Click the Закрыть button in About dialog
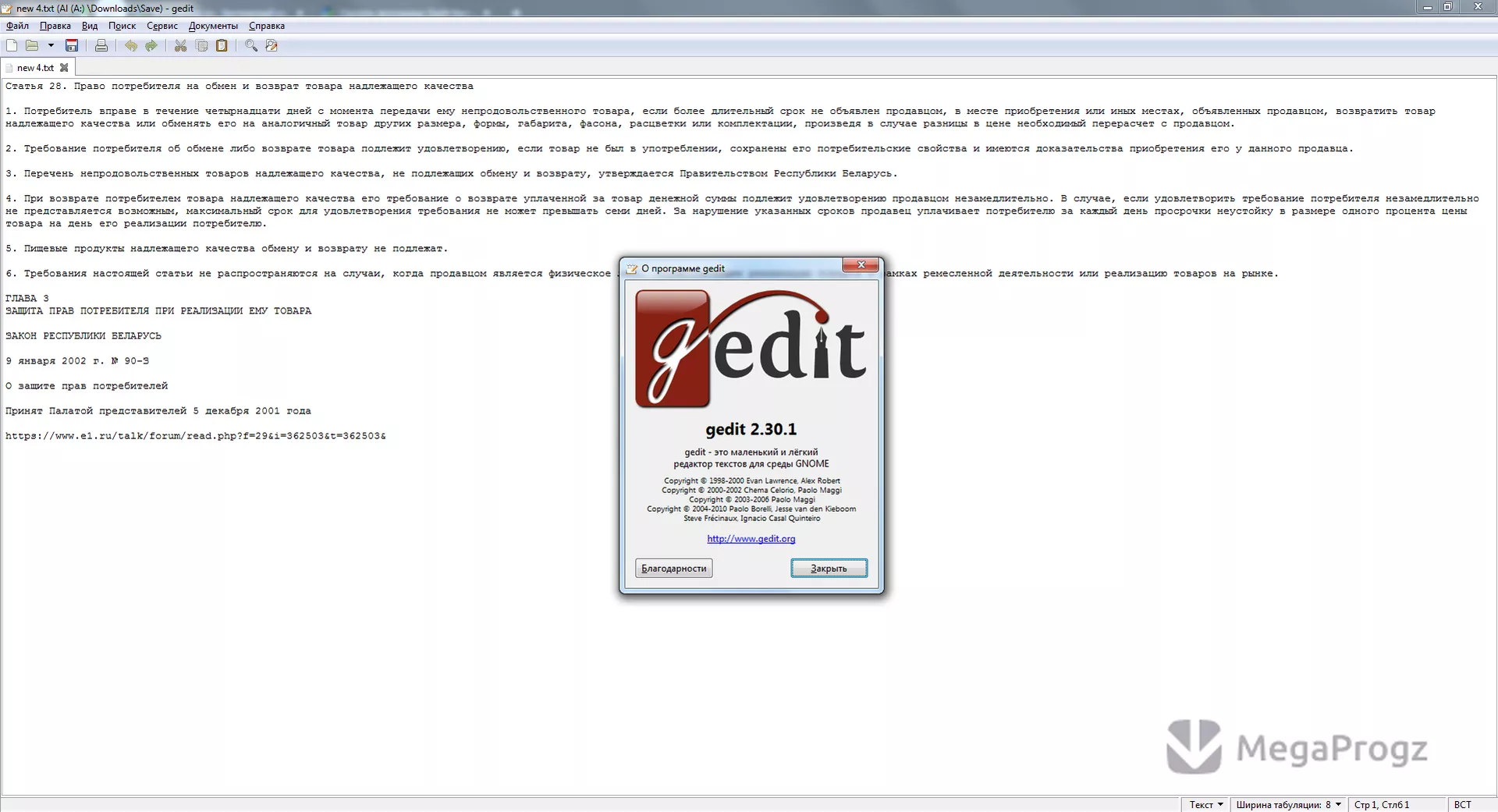 click(x=829, y=569)
